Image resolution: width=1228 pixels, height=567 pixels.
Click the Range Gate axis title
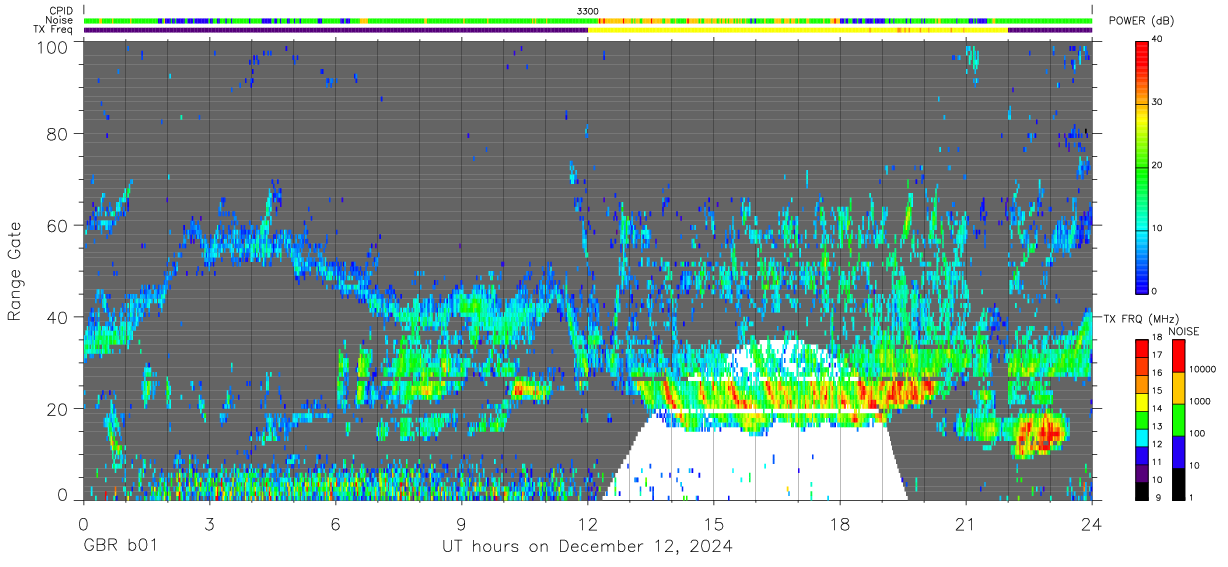coord(15,272)
